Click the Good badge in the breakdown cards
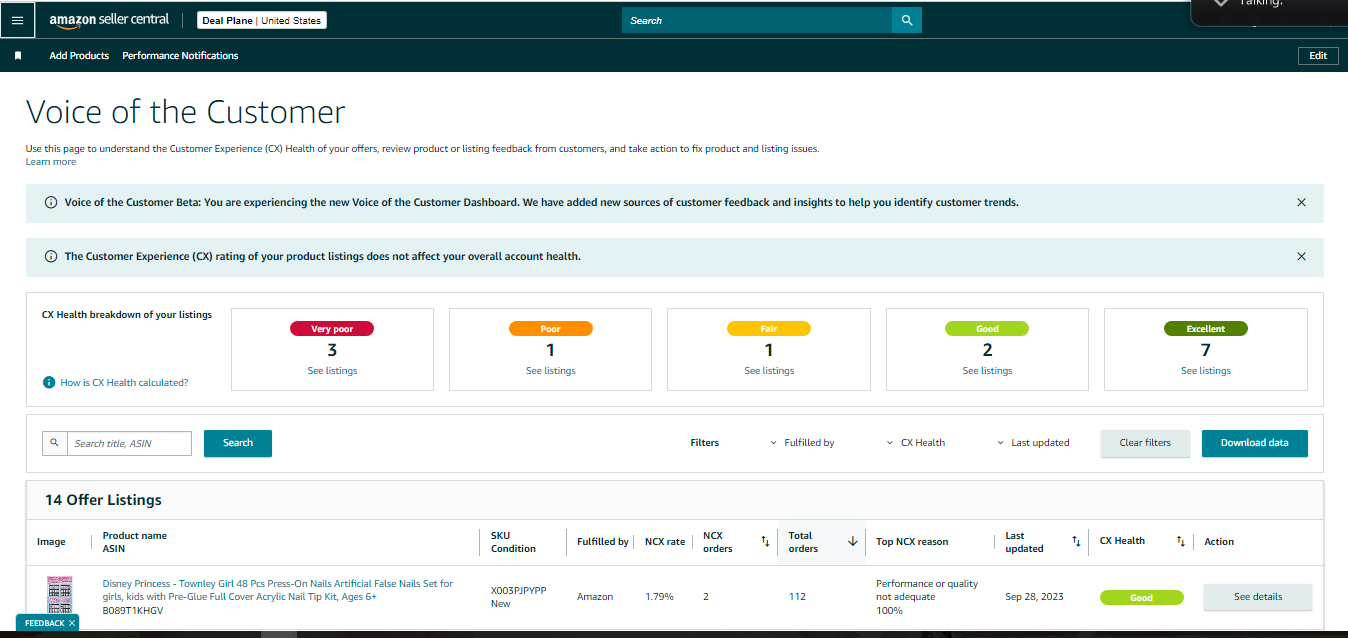1348x638 pixels. pos(987,329)
